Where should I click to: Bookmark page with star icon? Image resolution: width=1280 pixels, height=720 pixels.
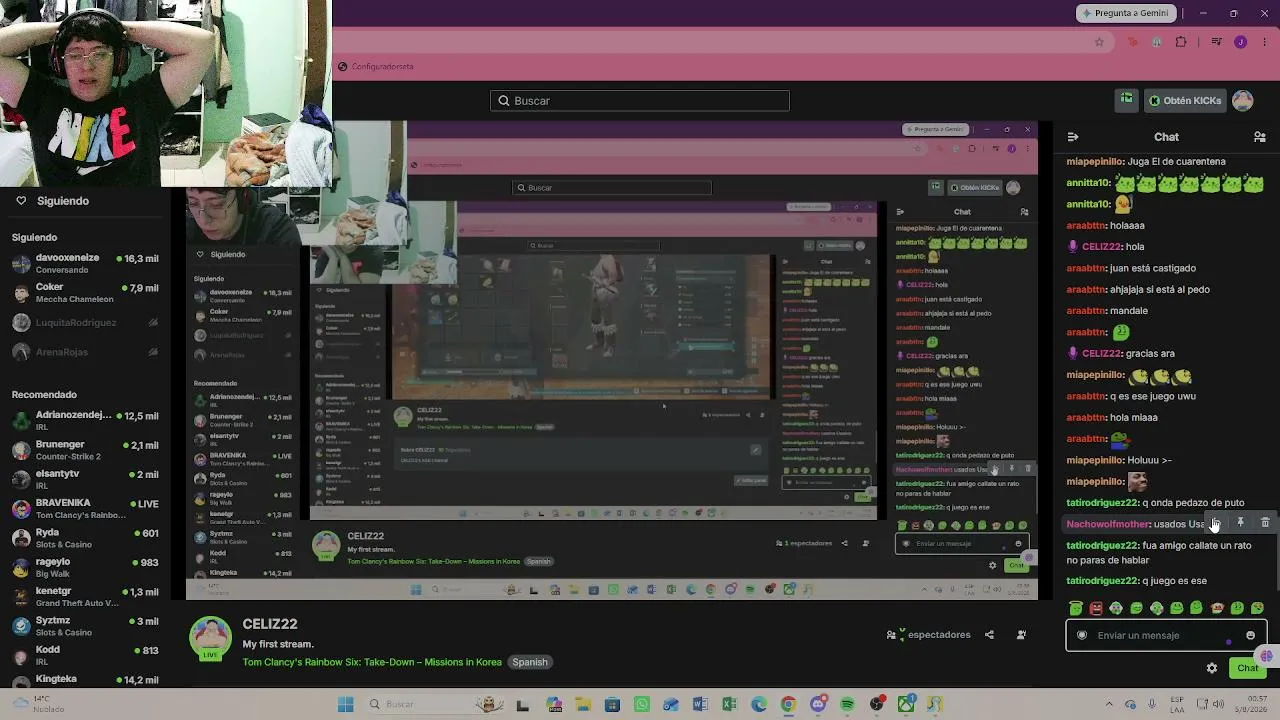[1099, 42]
